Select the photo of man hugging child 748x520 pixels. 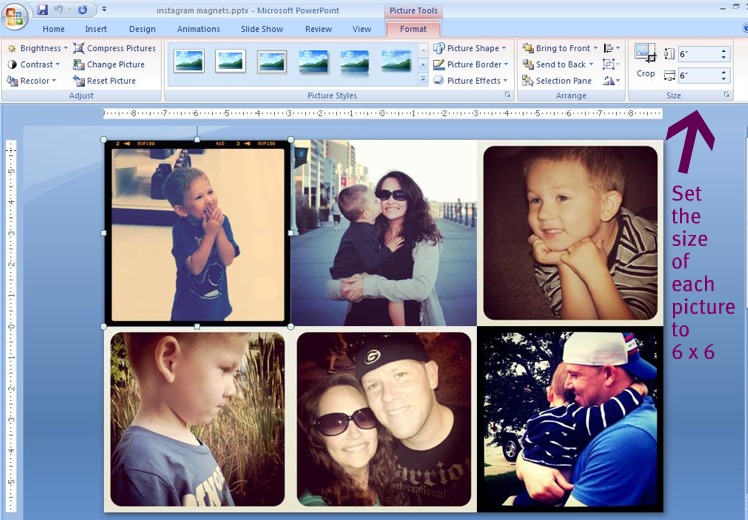pyautogui.click(x=571, y=419)
